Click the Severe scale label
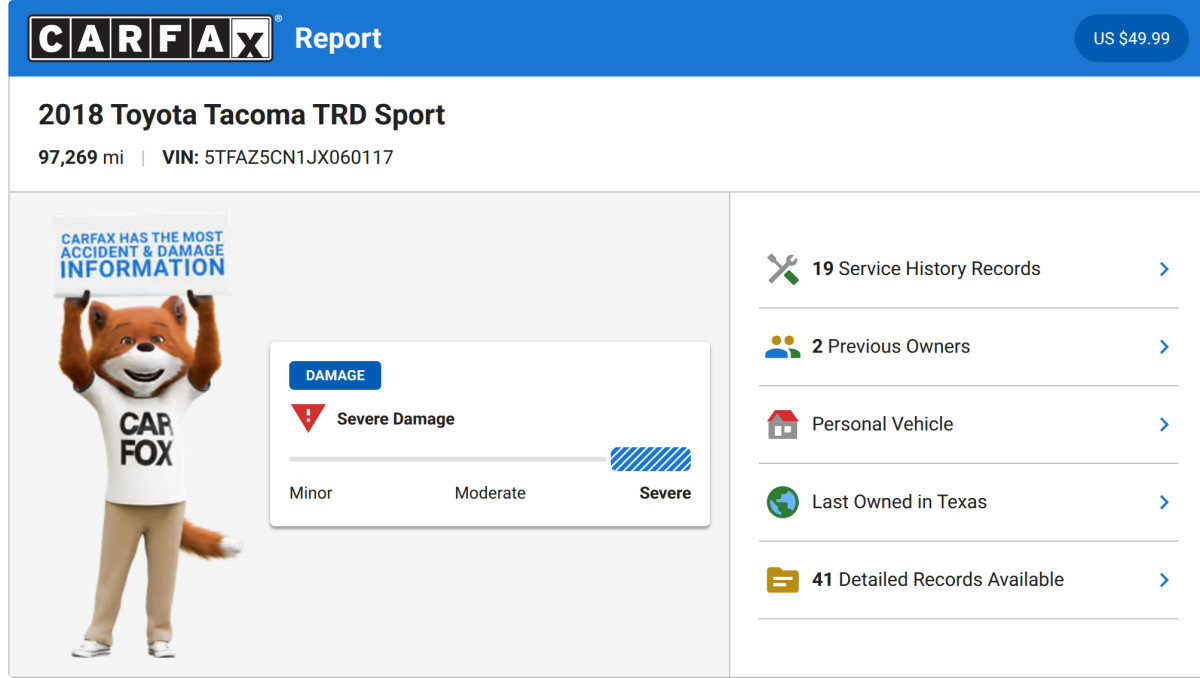 (665, 493)
